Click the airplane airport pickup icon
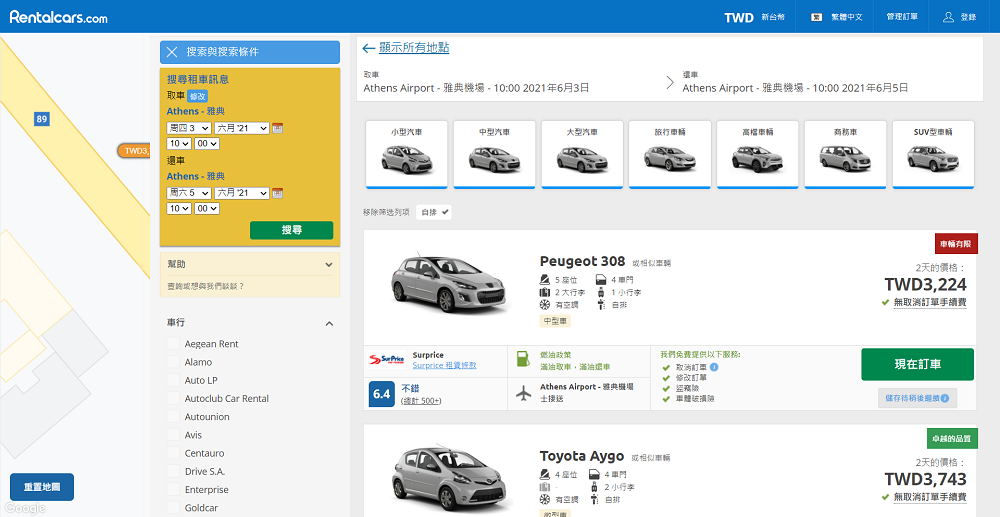 [x=523, y=393]
